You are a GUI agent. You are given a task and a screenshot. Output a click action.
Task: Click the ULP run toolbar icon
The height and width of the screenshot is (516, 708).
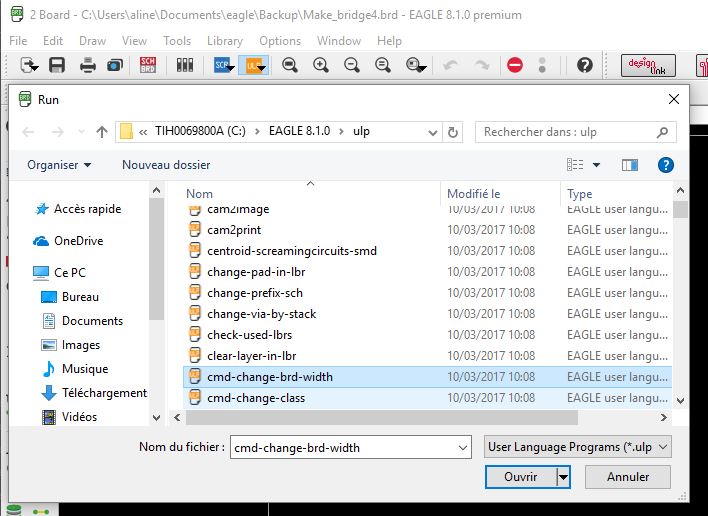(254, 65)
